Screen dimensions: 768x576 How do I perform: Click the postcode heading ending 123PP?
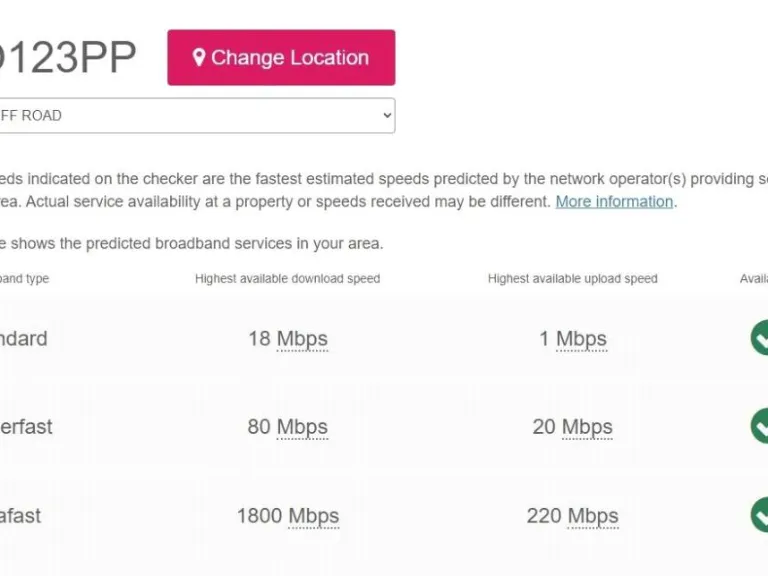(x=66, y=57)
